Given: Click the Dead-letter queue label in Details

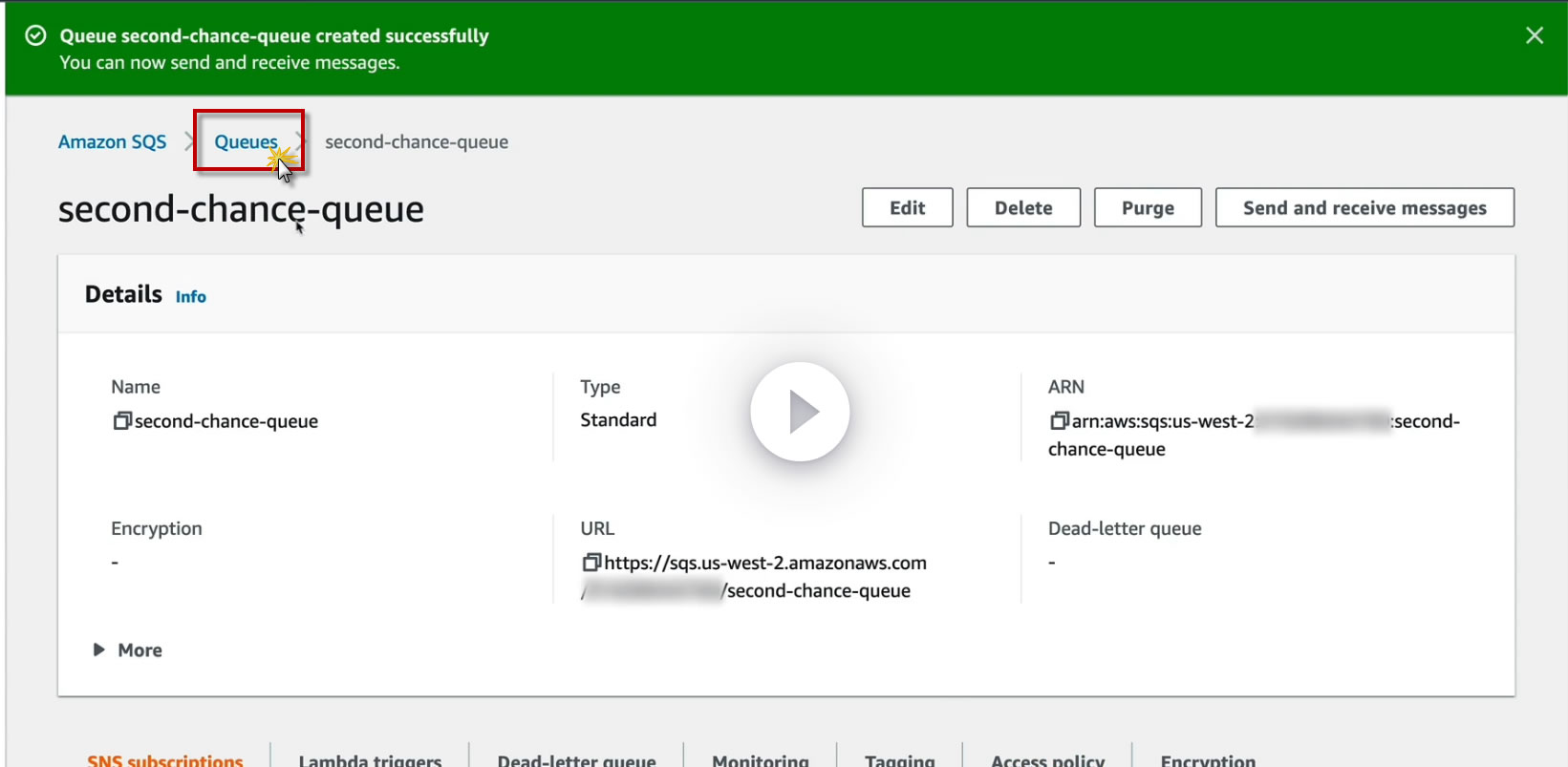Looking at the screenshot, I should [1125, 529].
